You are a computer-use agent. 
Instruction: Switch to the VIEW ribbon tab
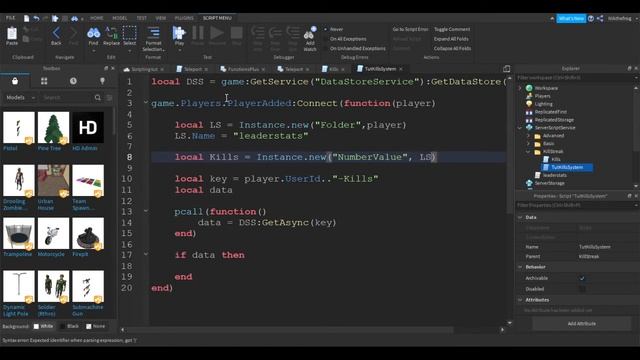tap(161, 18)
